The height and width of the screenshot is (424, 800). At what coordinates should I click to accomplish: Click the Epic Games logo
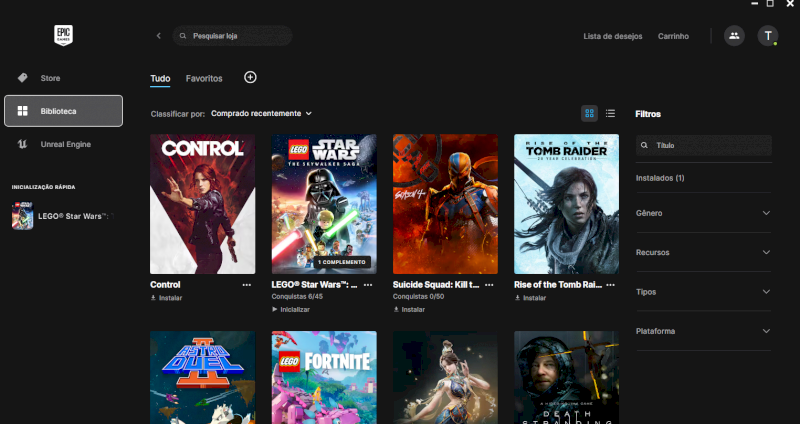tap(63, 36)
